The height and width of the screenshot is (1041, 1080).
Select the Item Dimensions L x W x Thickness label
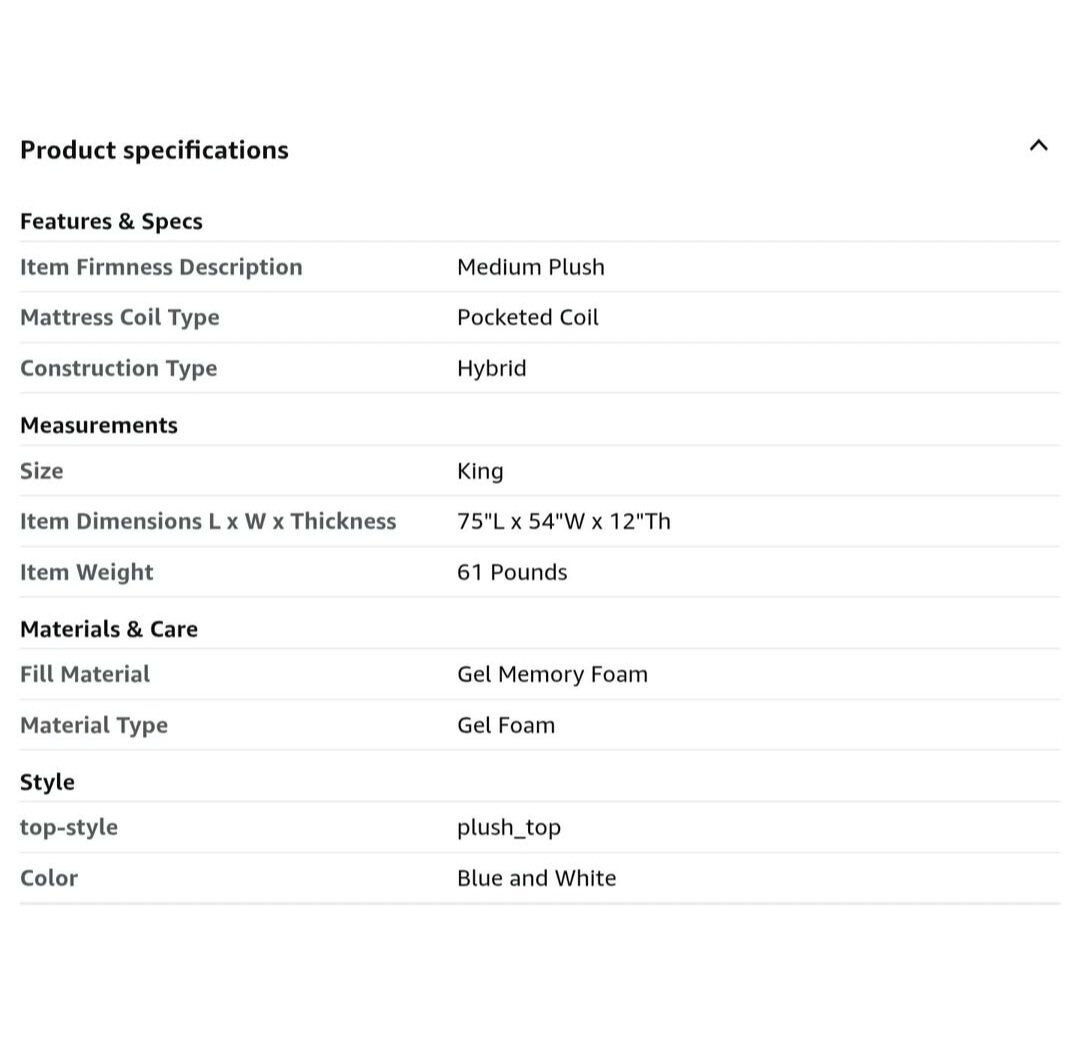pos(208,521)
